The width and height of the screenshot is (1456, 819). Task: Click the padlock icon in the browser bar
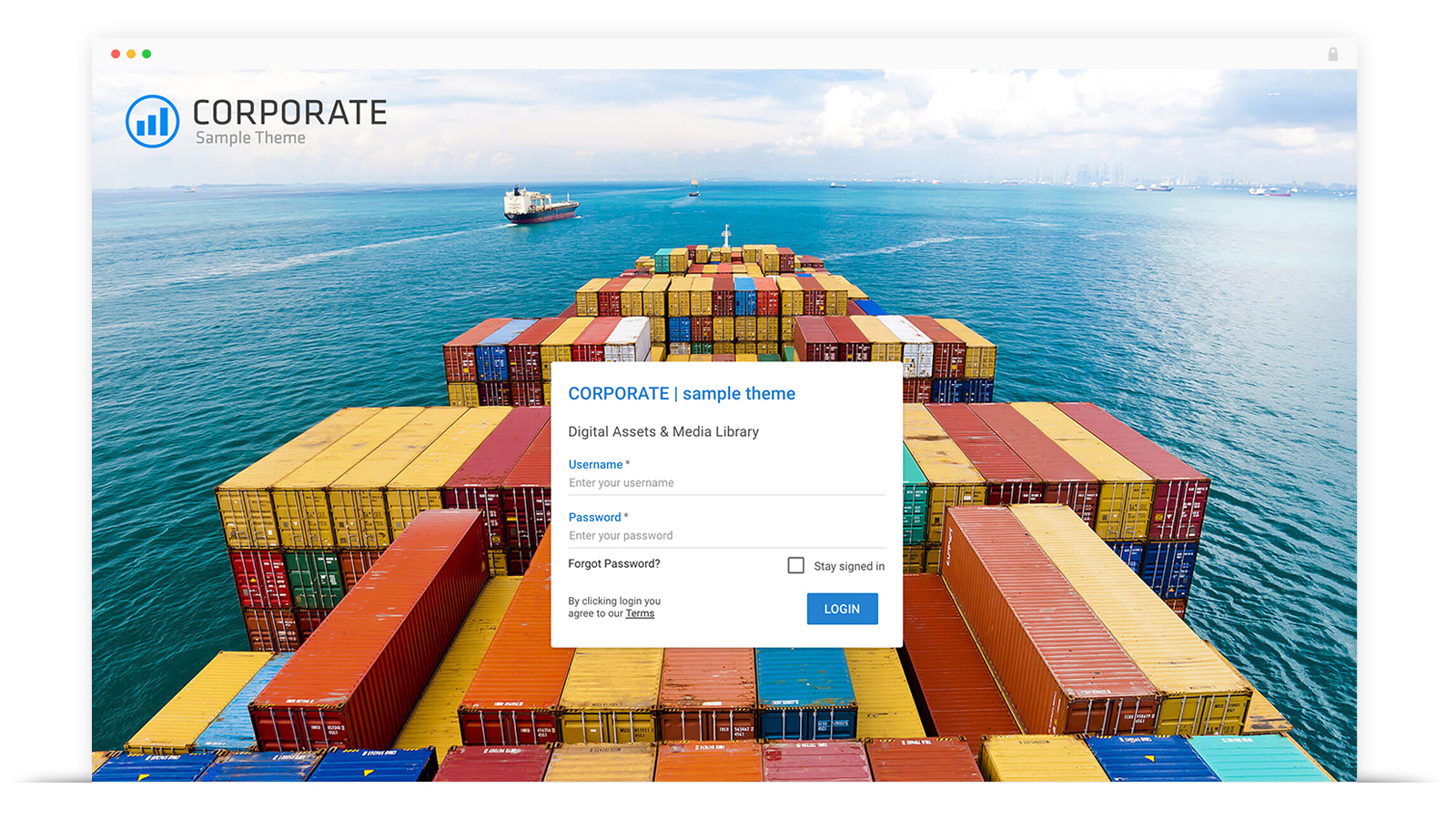(1332, 55)
